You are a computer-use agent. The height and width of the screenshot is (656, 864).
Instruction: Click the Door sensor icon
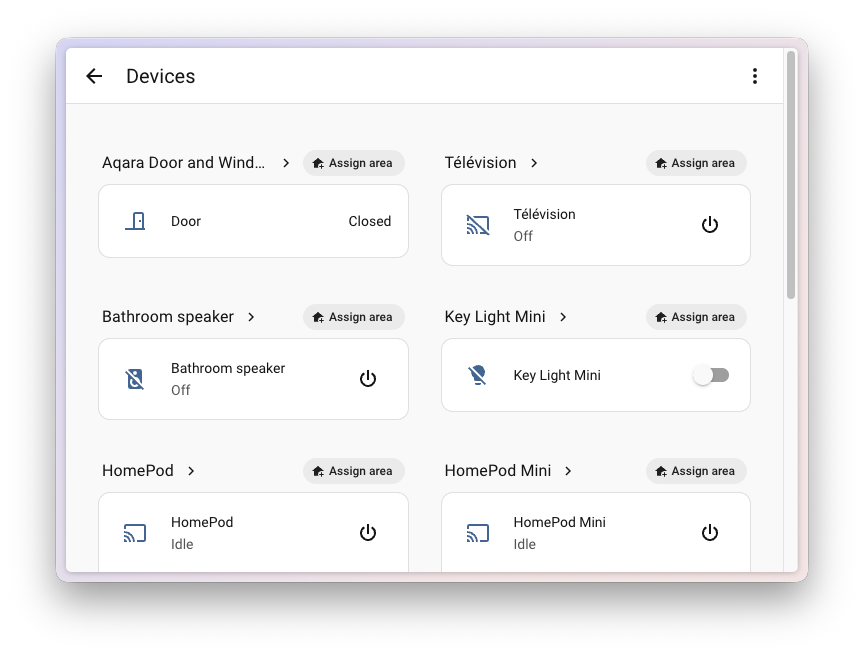(135, 221)
